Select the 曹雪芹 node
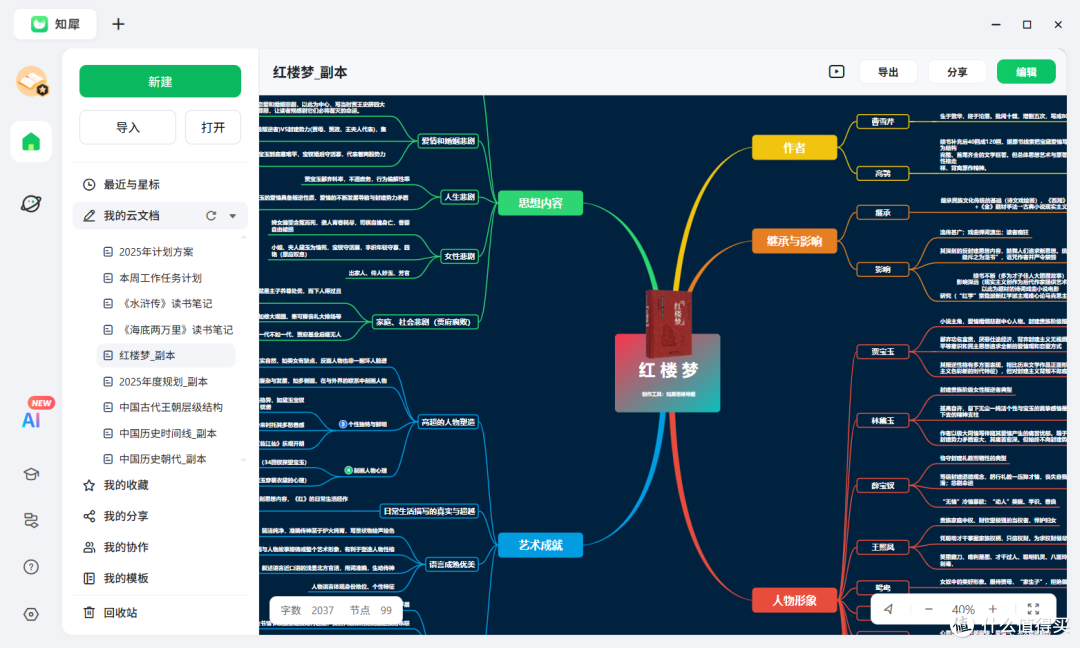This screenshot has width=1080, height=648. click(x=882, y=121)
